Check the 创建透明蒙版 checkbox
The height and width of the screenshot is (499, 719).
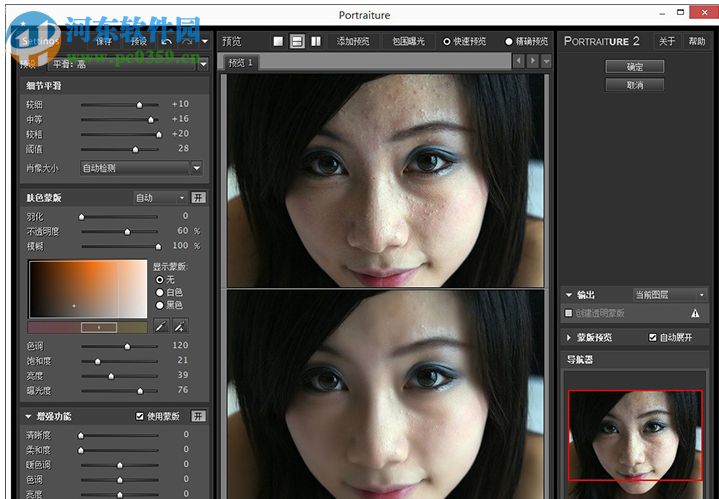tap(569, 313)
